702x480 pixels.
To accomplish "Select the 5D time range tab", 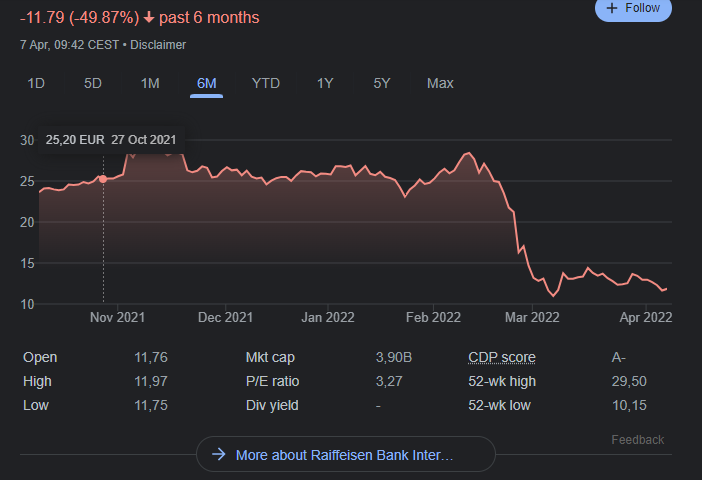I will (x=93, y=83).
